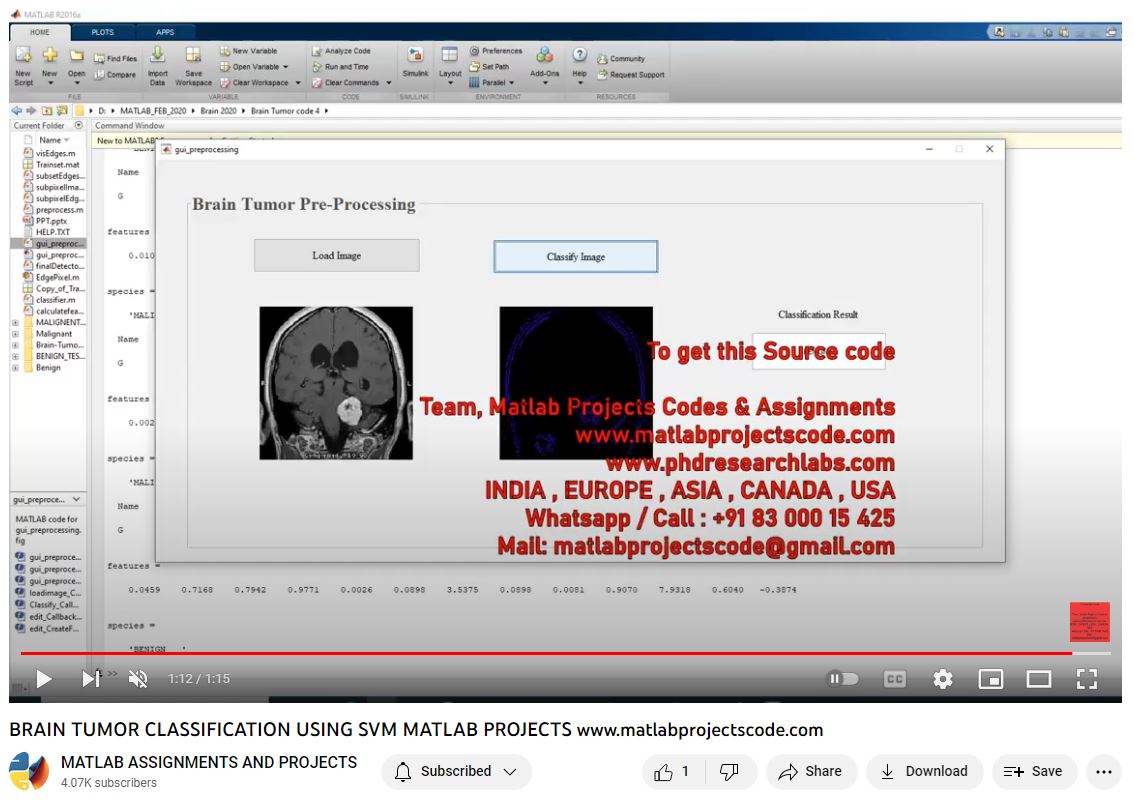Play the video
Viewport: 1134px width, 803px height.
(x=43, y=679)
